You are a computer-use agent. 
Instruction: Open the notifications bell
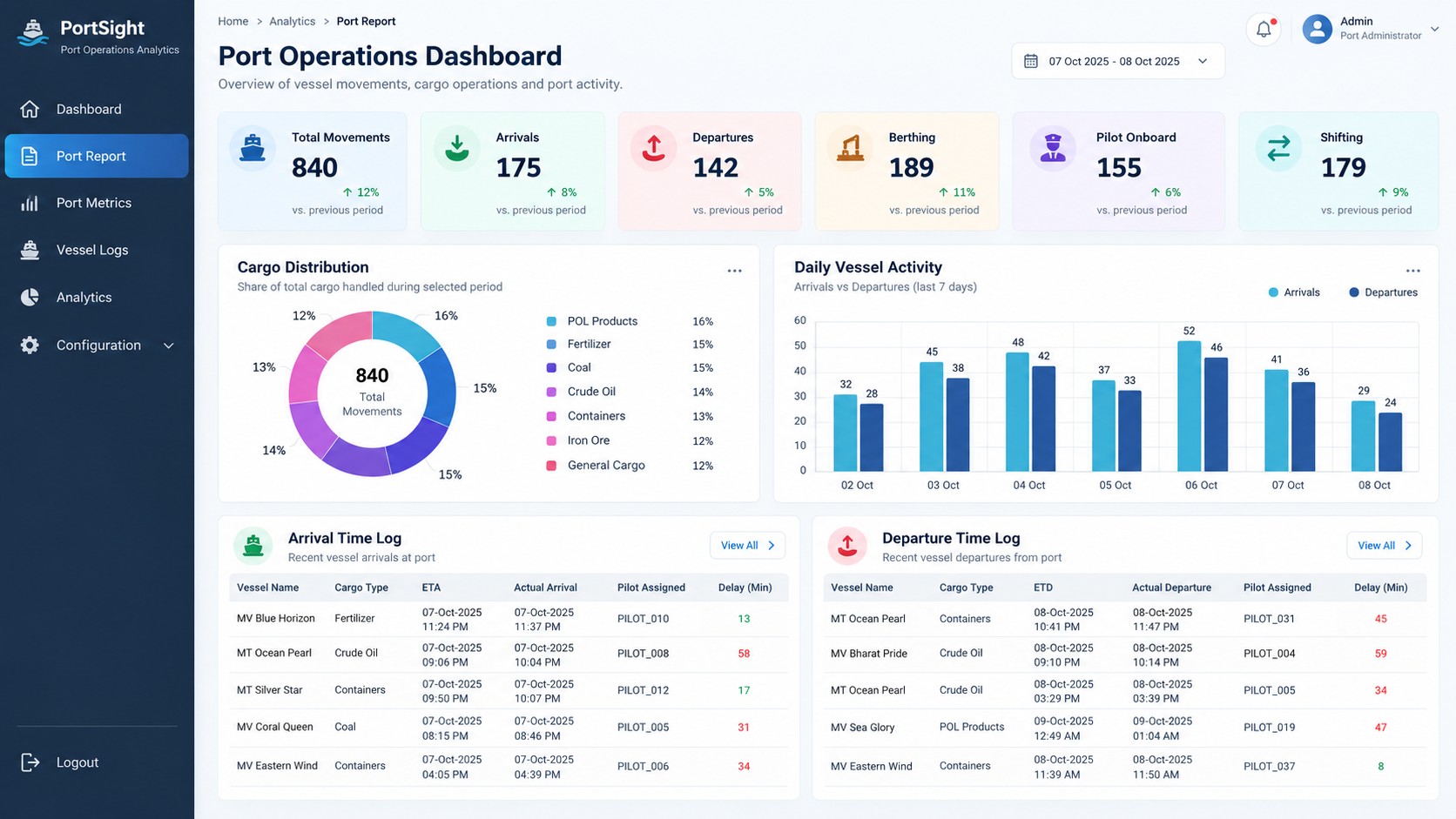click(1264, 30)
